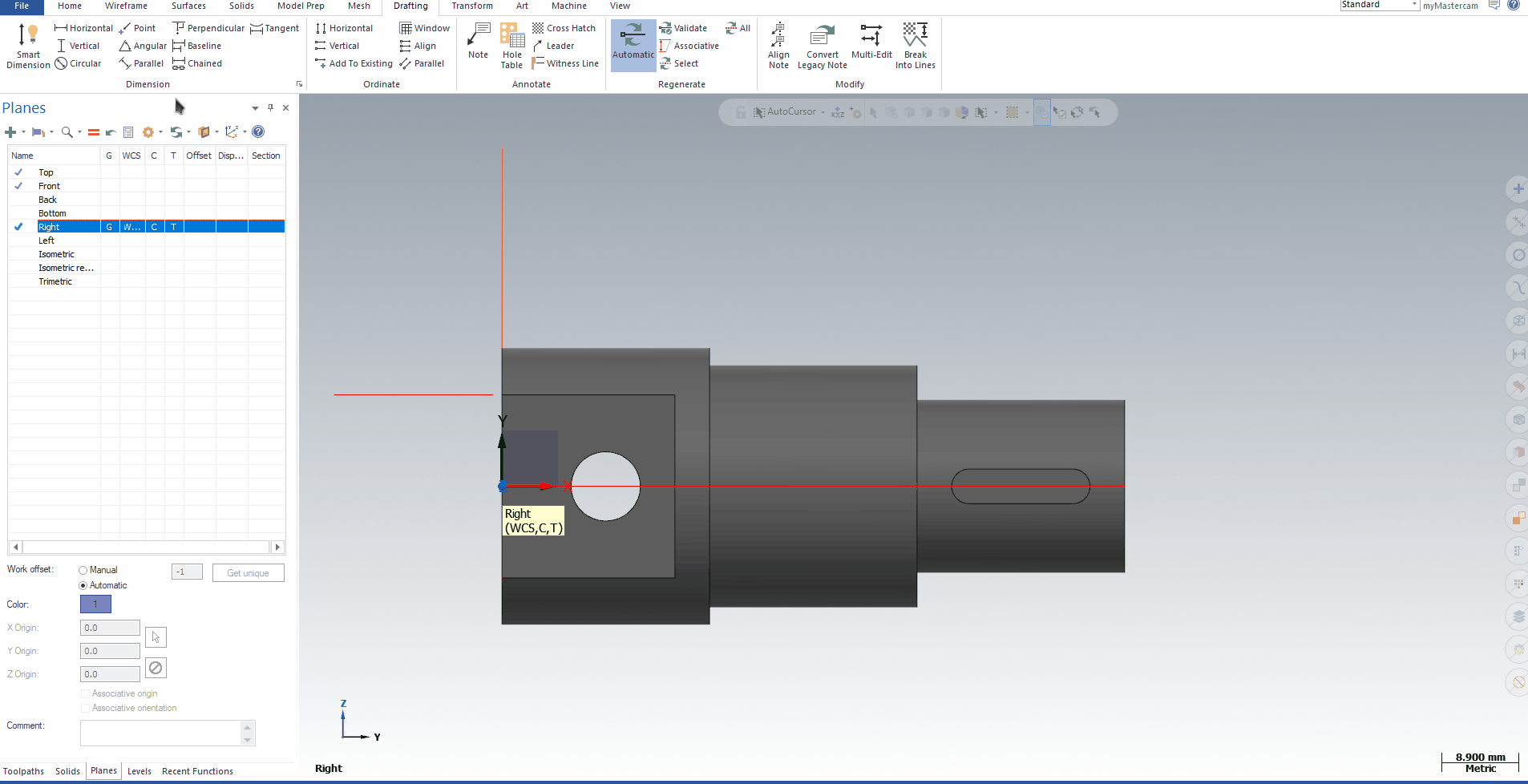Open Planes panel help icon
The height and width of the screenshot is (784, 1528).
point(258,131)
